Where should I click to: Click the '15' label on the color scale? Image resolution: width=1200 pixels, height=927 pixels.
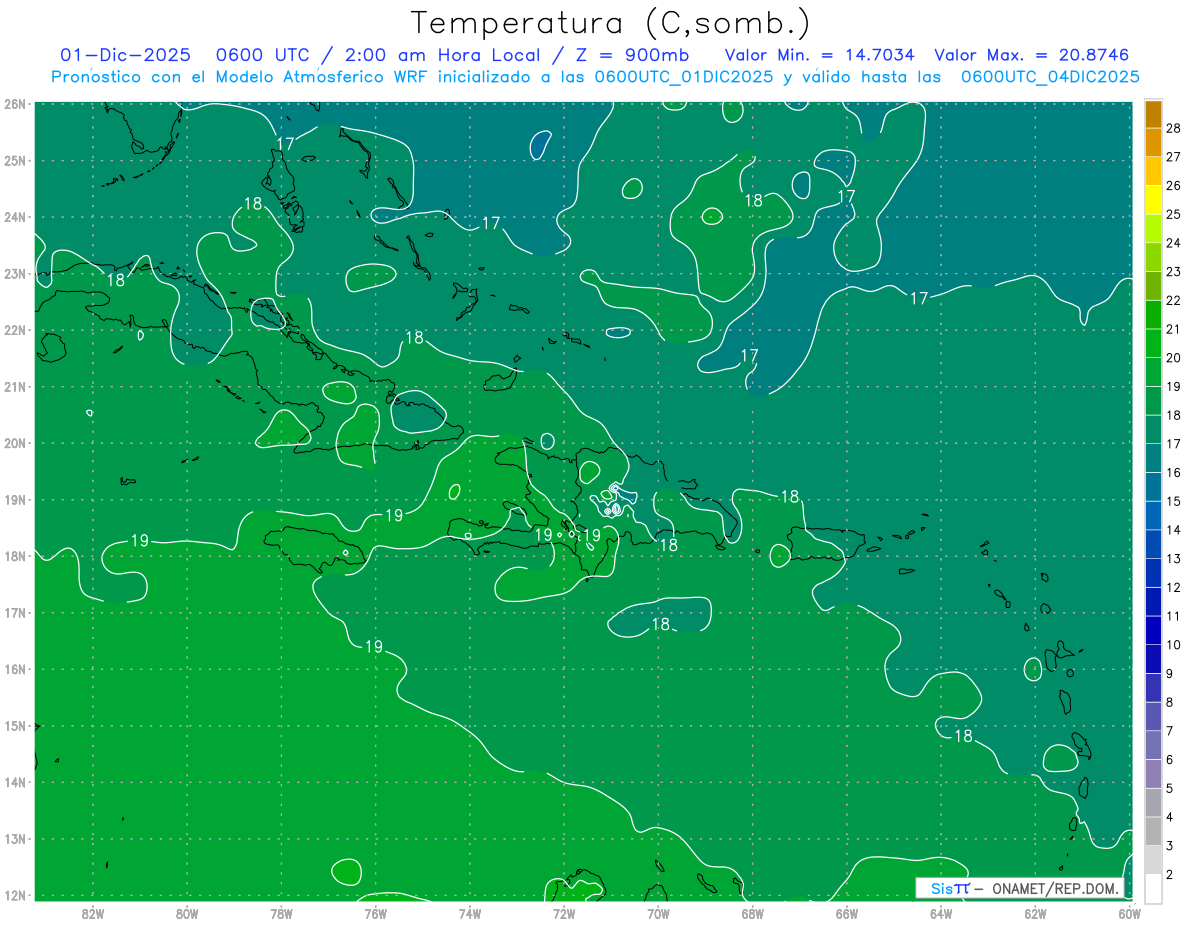point(1173,501)
